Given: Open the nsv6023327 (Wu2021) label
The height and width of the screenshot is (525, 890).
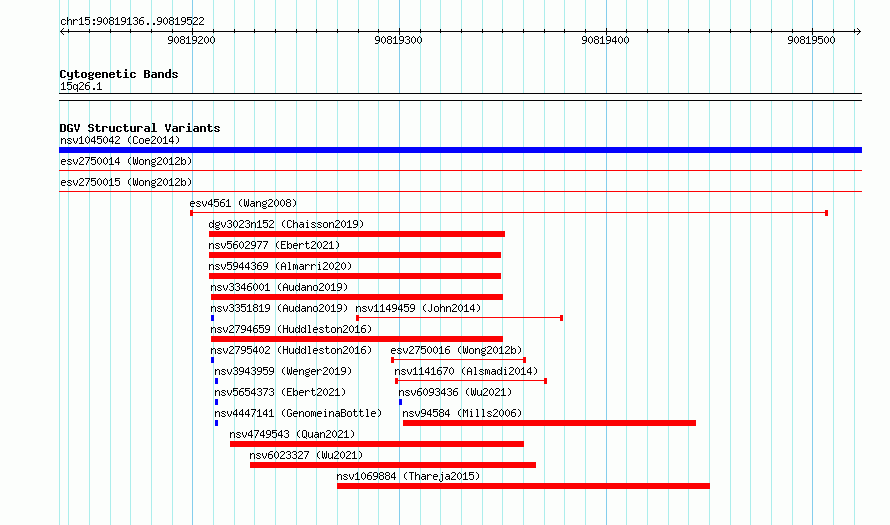Looking at the screenshot, I should tap(306, 455).
